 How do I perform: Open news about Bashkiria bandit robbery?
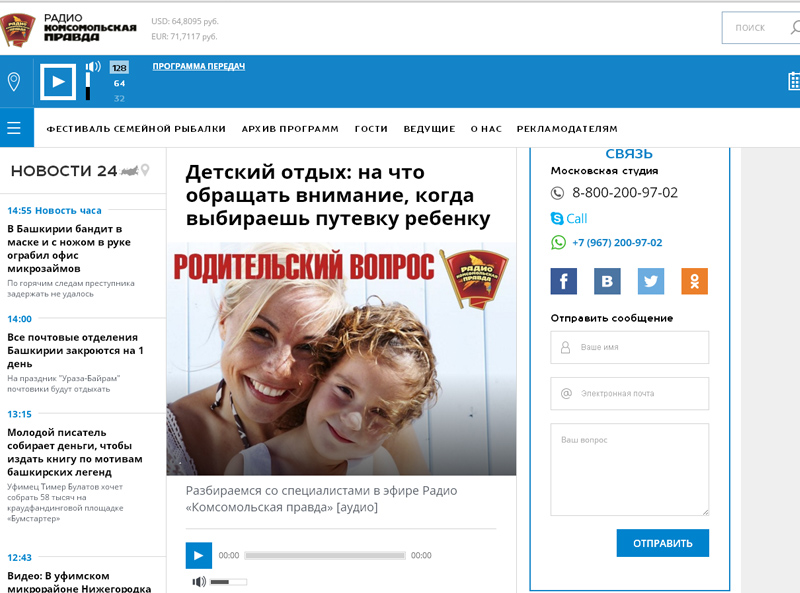[x=69, y=249]
